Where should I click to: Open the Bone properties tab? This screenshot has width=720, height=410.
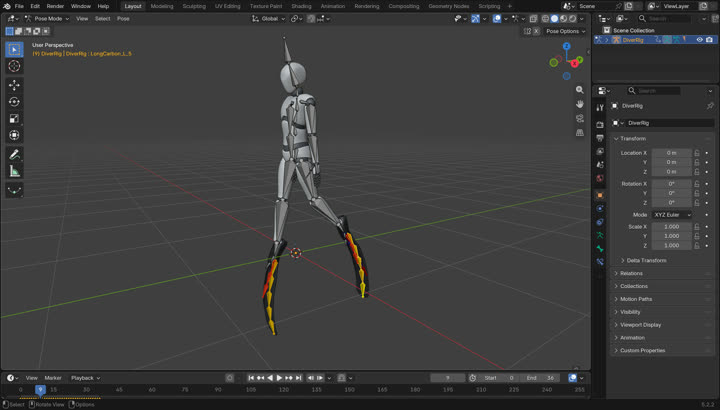click(600, 248)
